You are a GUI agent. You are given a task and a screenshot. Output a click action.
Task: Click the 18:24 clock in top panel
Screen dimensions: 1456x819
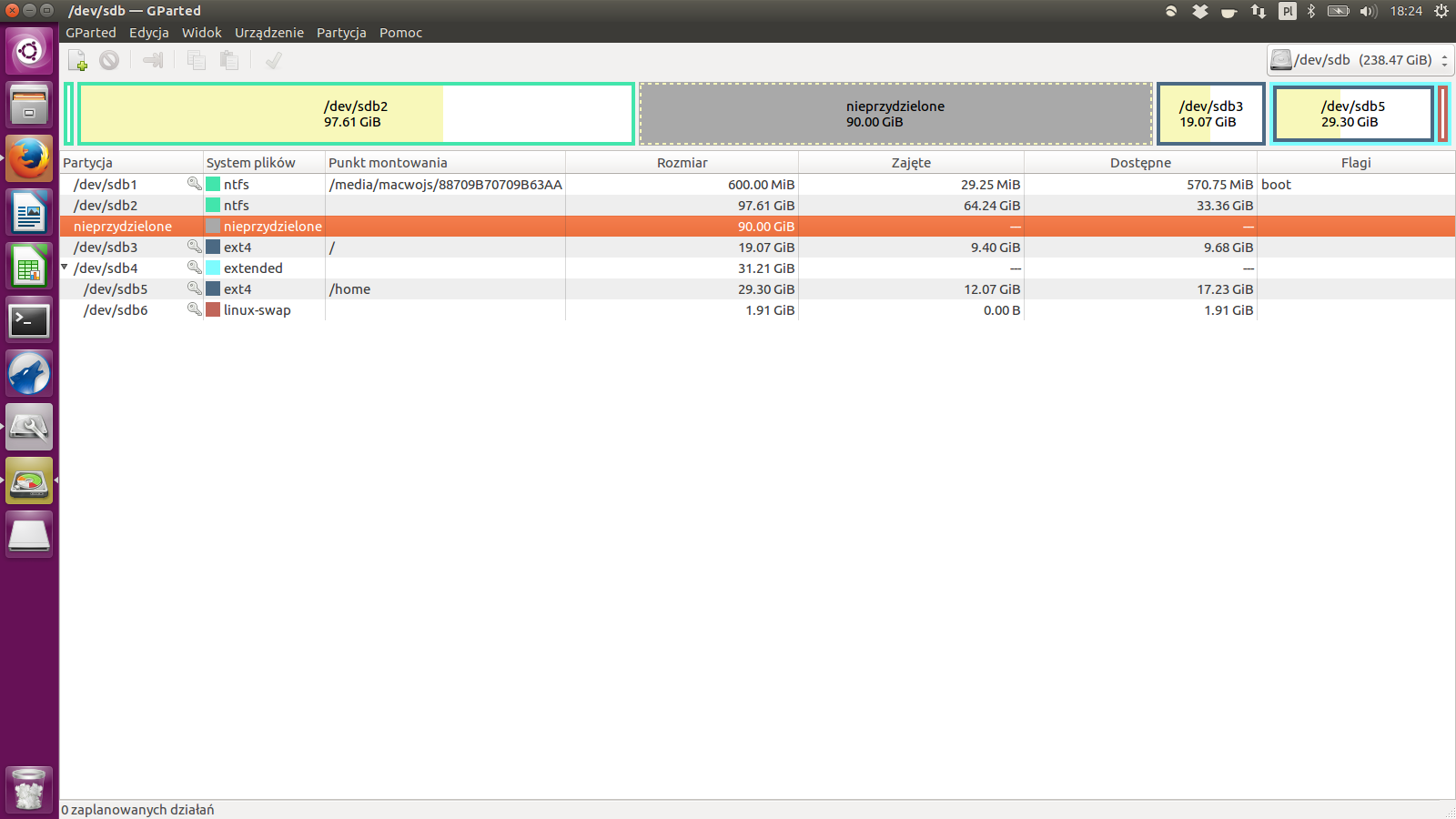(x=1406, y=11)
